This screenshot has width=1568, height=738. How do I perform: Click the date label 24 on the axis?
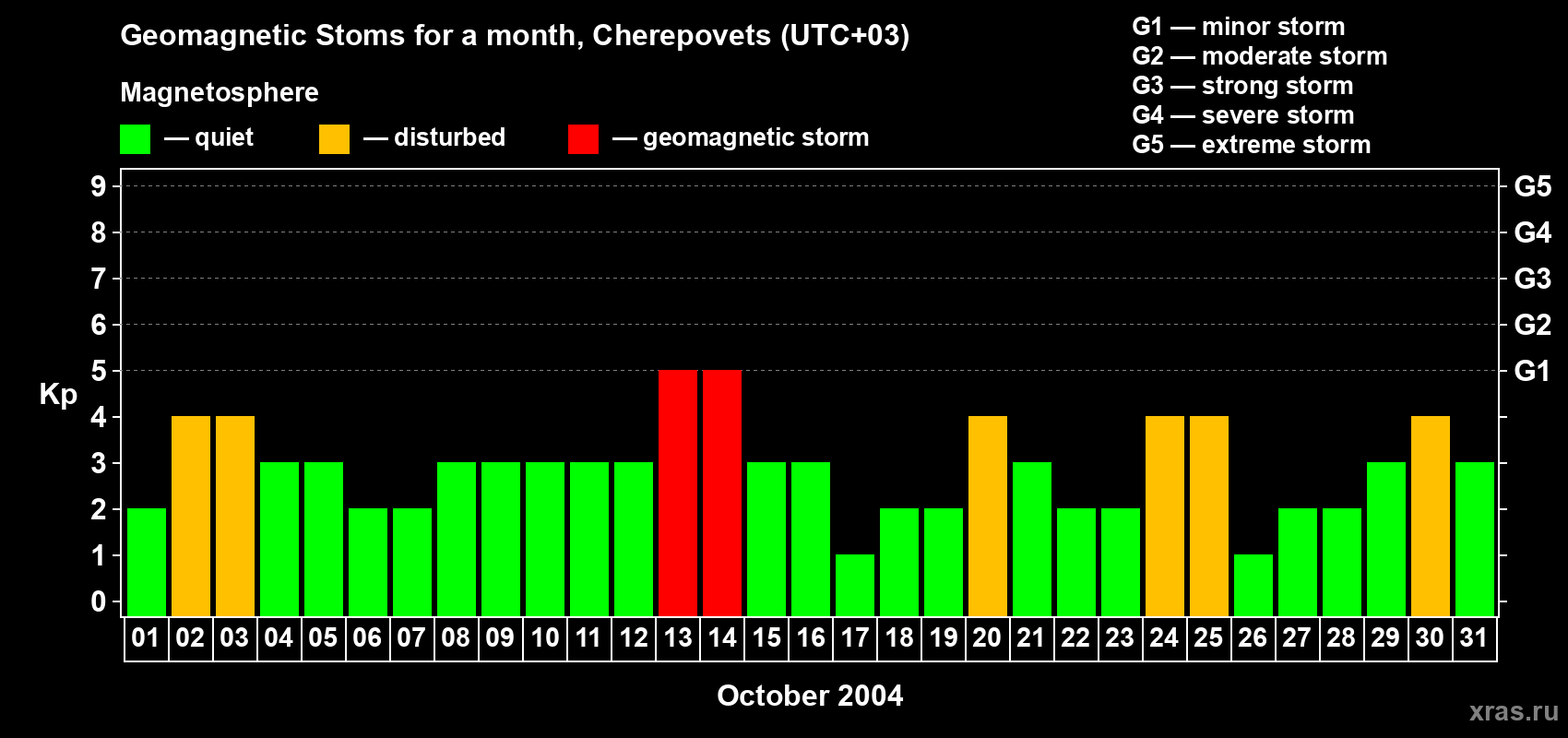click(x=1164, y=638)
